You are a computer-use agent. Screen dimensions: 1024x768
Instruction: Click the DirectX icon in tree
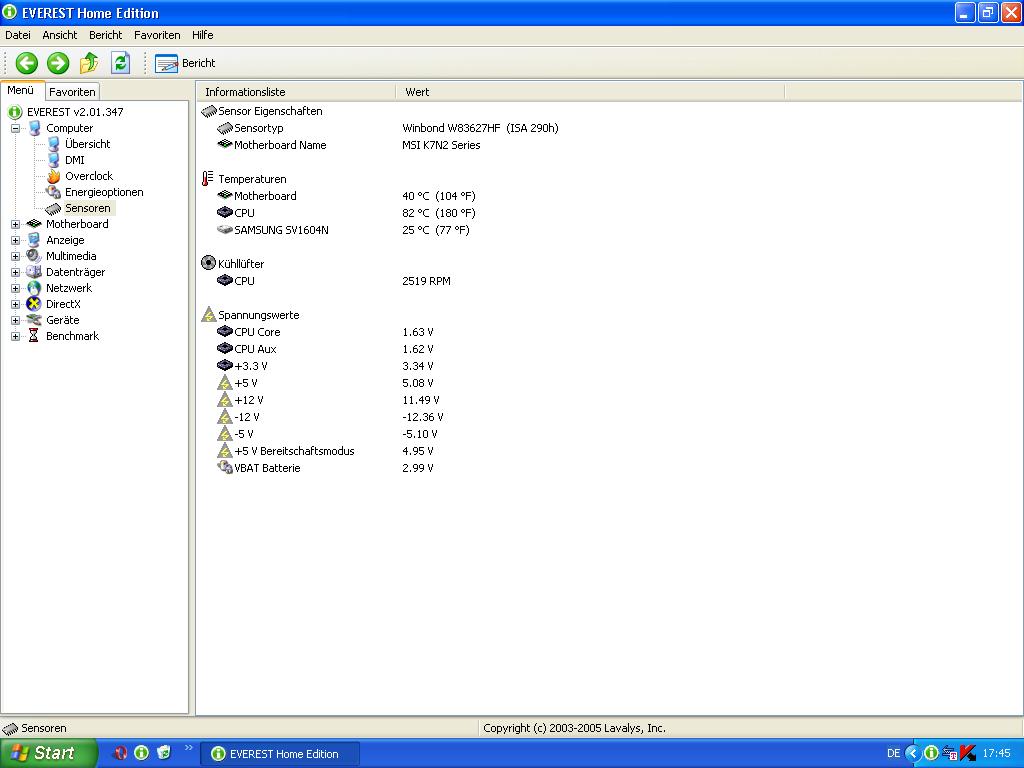click(x=34, y=304)
